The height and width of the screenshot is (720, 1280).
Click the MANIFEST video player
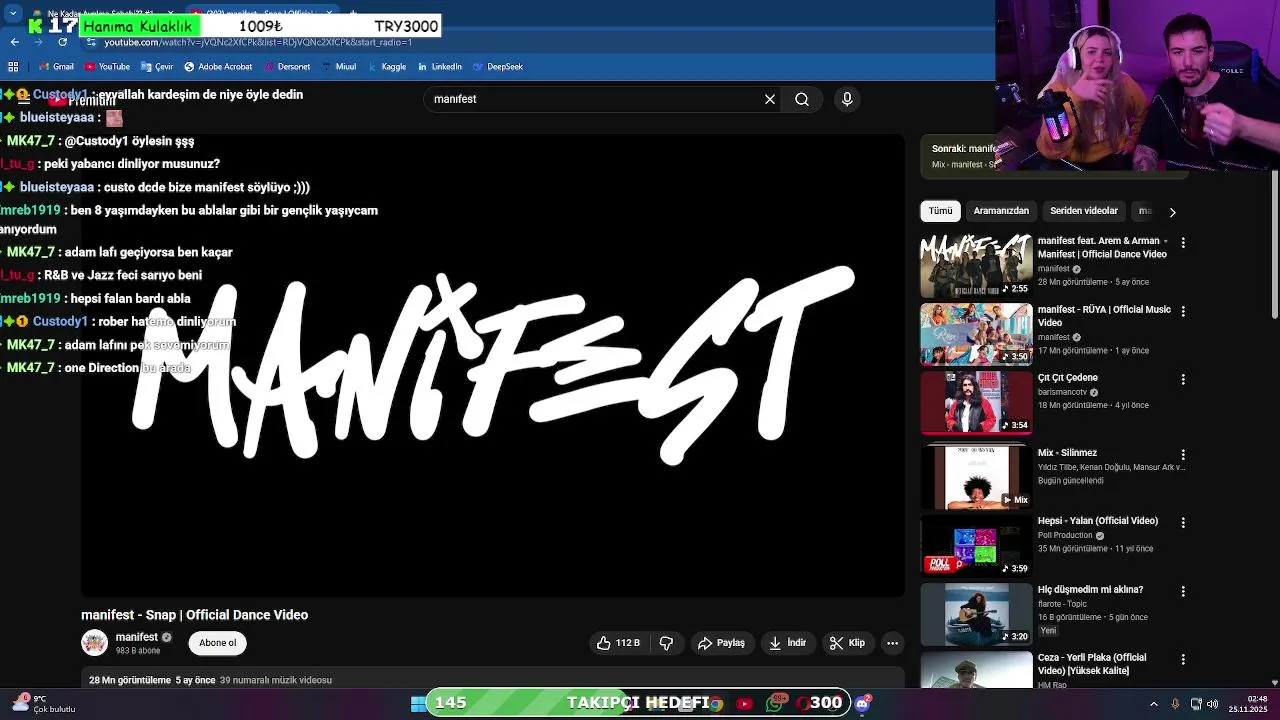[x=493, y=366]
